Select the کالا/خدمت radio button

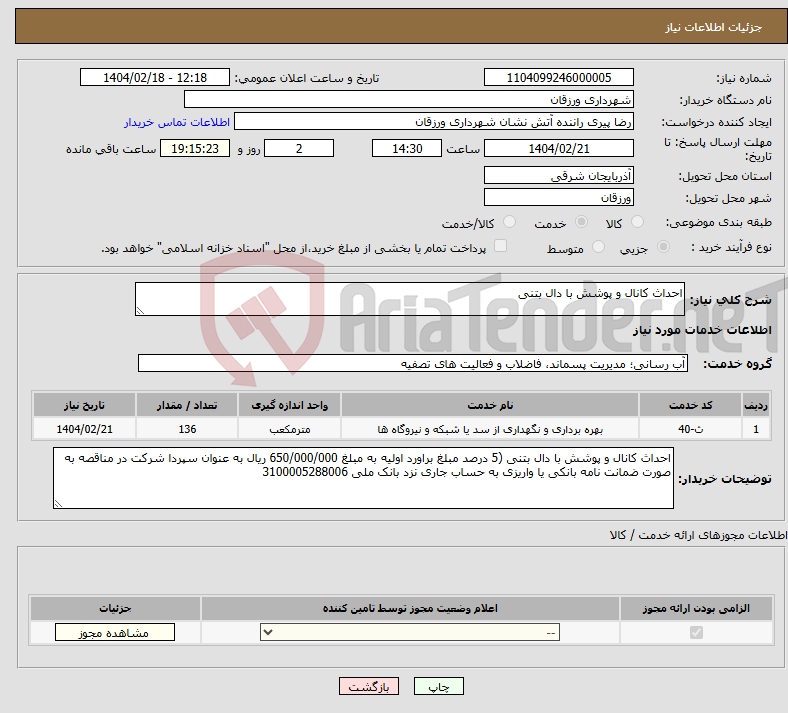pyautogui.click(x=510, y=222)
